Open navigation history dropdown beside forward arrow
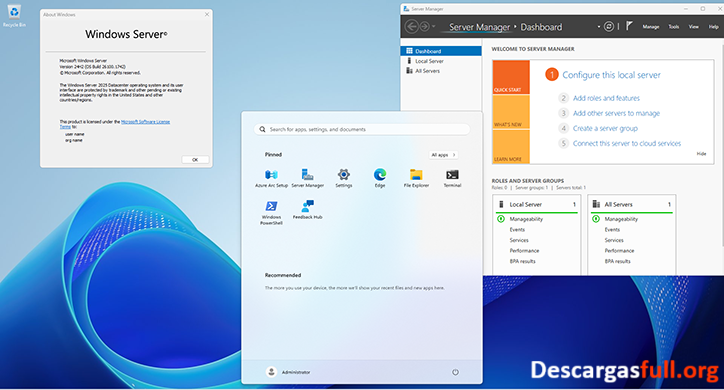 pos(434,27)
